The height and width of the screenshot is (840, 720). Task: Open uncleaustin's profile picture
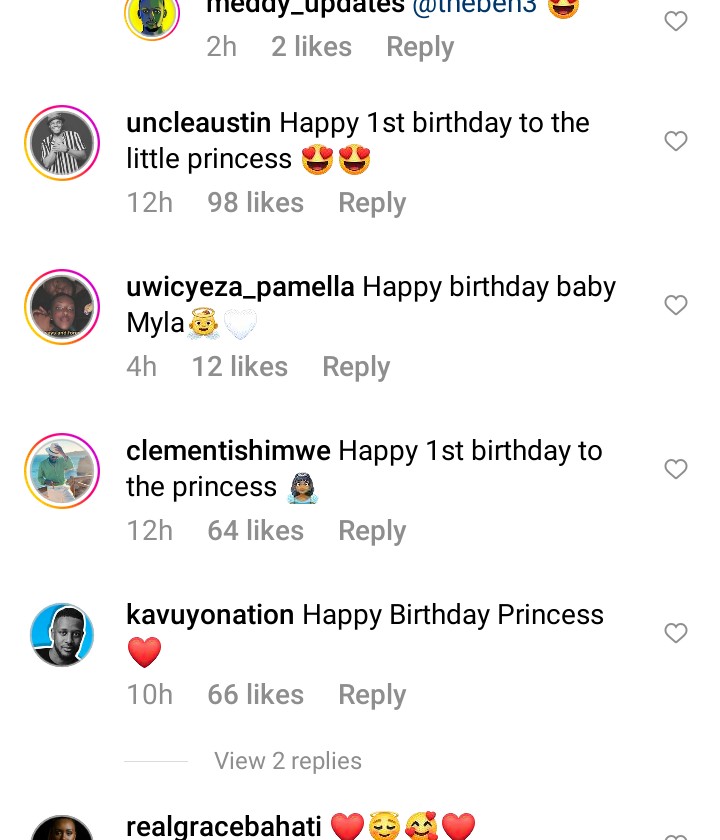click(62, 144)
